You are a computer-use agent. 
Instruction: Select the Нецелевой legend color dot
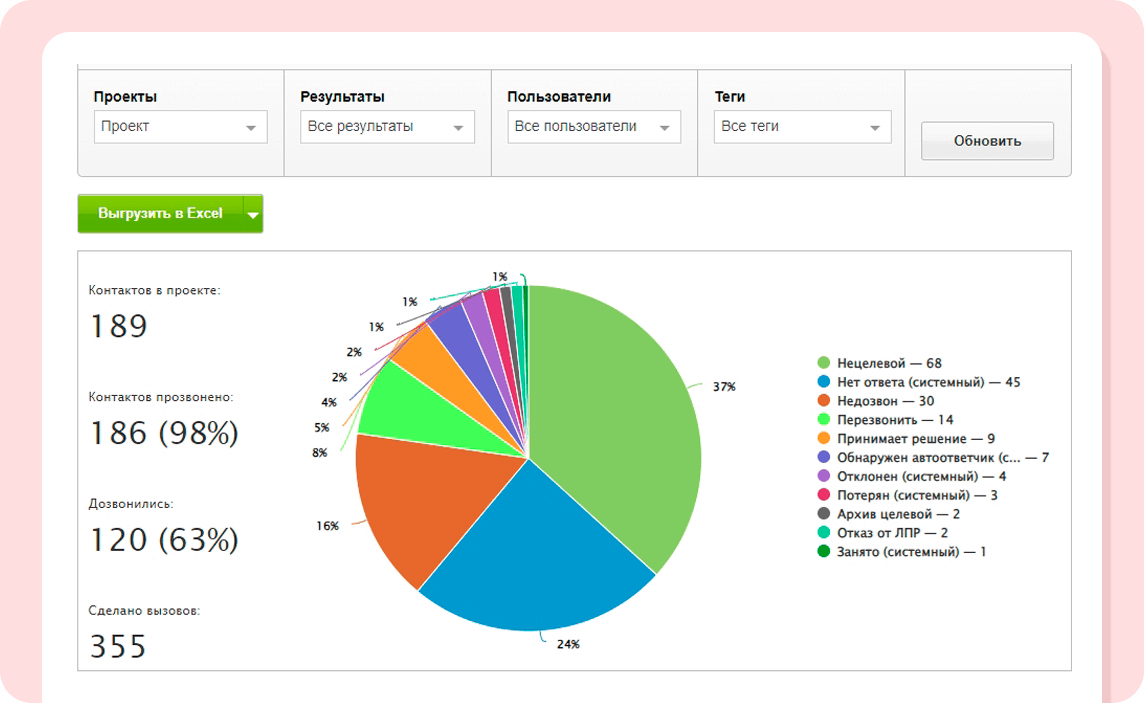[x=824, y=362]
